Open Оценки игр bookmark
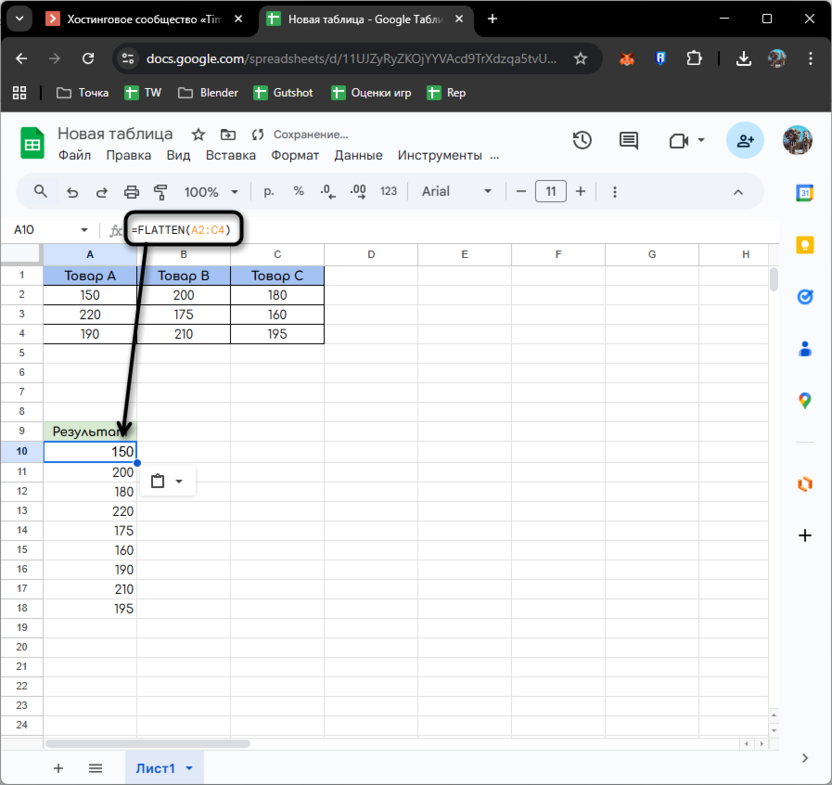Screen dimensions: 832x785 tap(371, 93)
